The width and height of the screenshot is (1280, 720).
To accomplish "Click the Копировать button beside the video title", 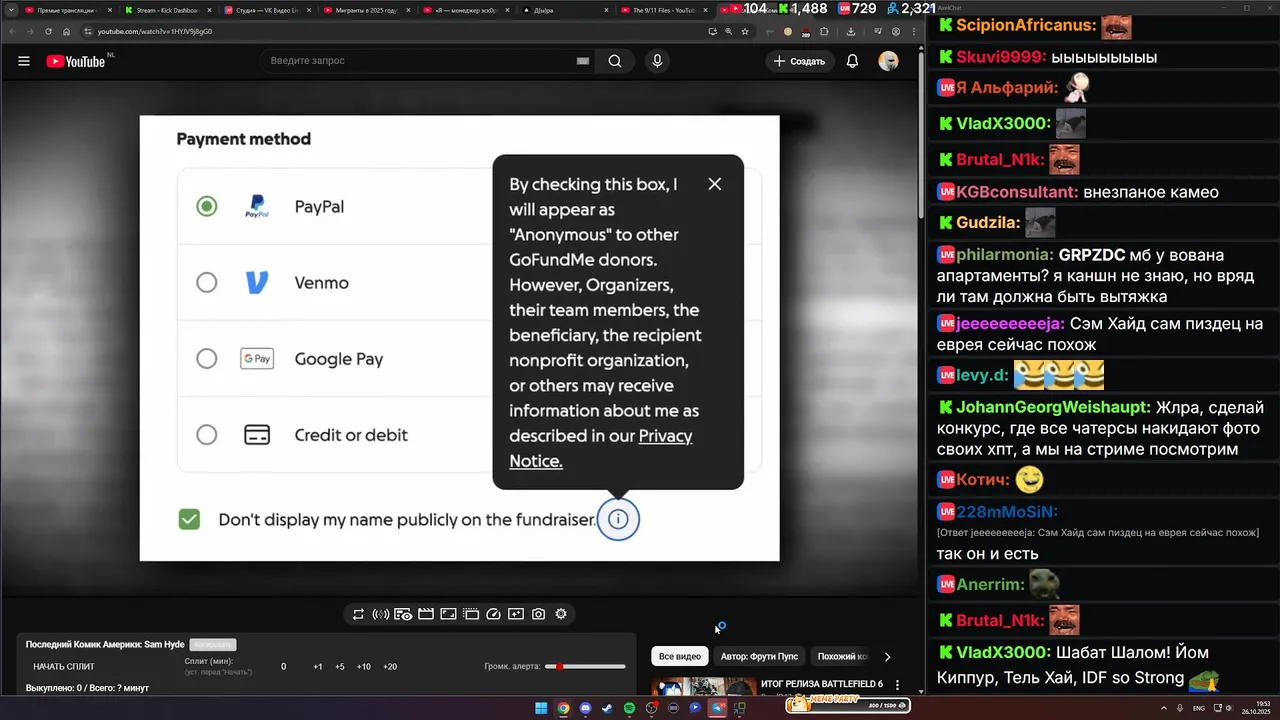I will [212, 645].
